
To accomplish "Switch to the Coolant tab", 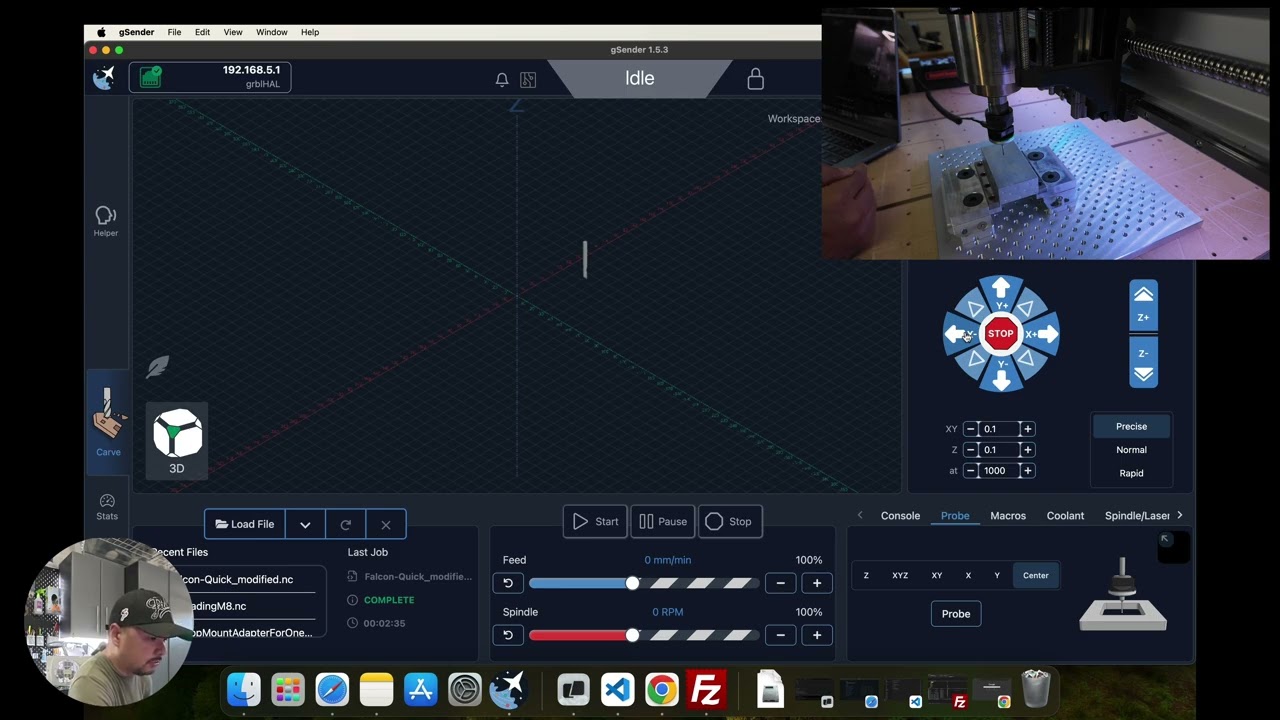I will click(x=1065, y=516).
